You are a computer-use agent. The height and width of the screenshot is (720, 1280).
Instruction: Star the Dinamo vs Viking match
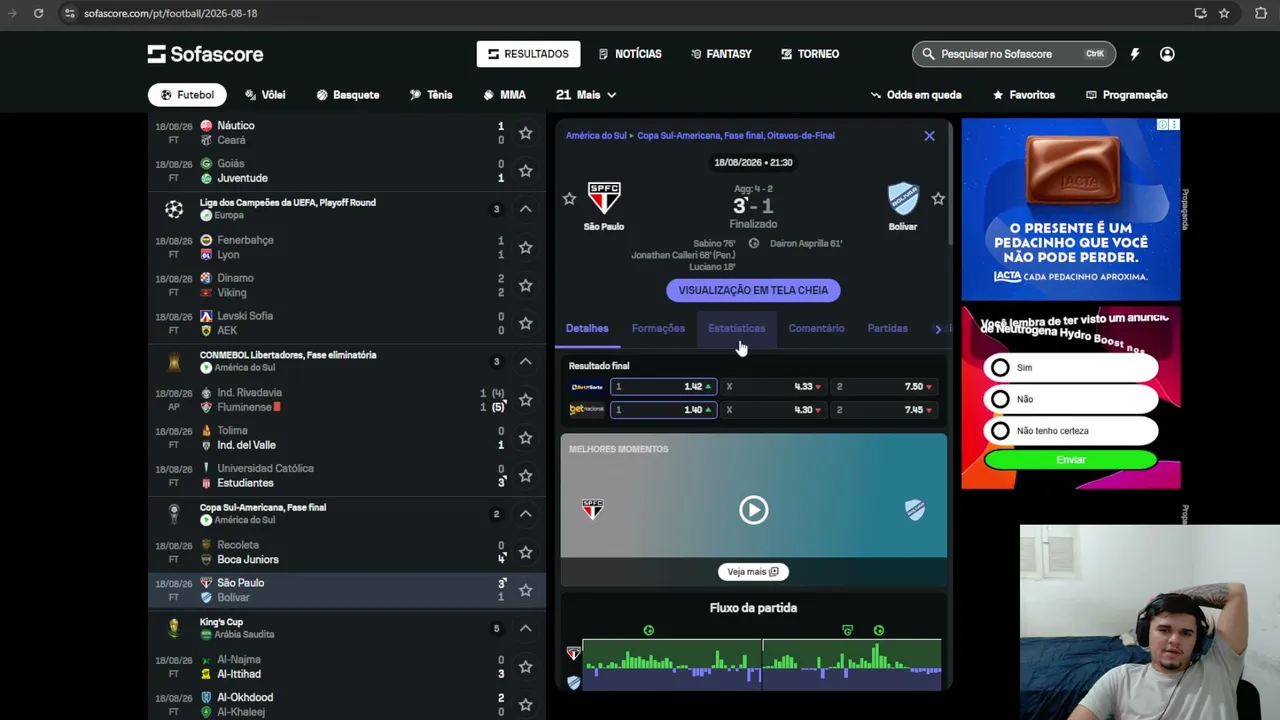pyautogui.click(x=525, y=285)
